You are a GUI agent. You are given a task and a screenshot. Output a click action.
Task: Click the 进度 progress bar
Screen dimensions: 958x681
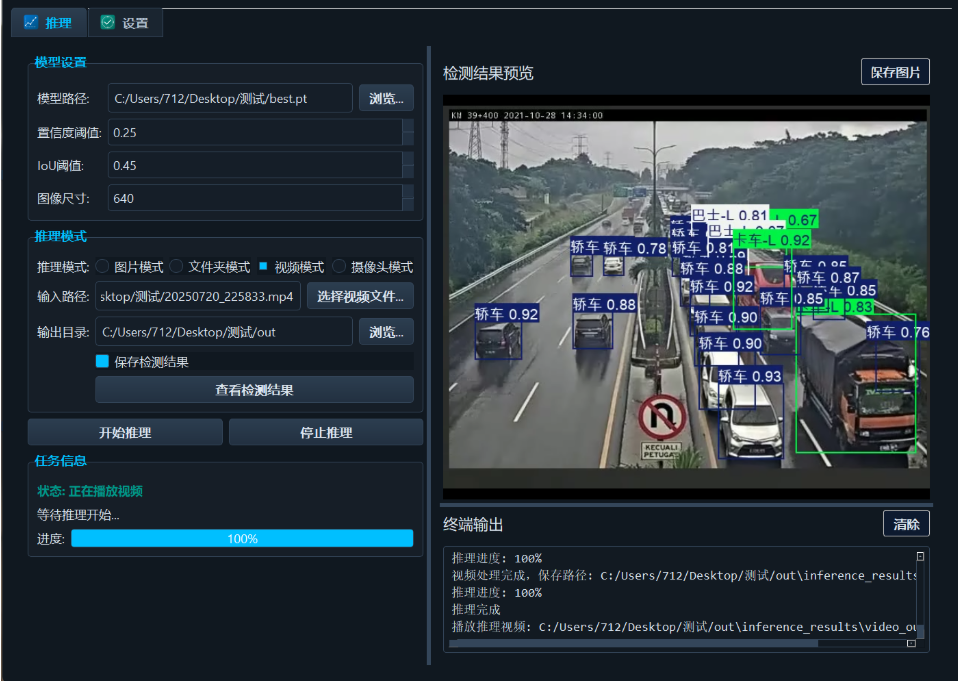pyautogui.click(x=245, y=538)
